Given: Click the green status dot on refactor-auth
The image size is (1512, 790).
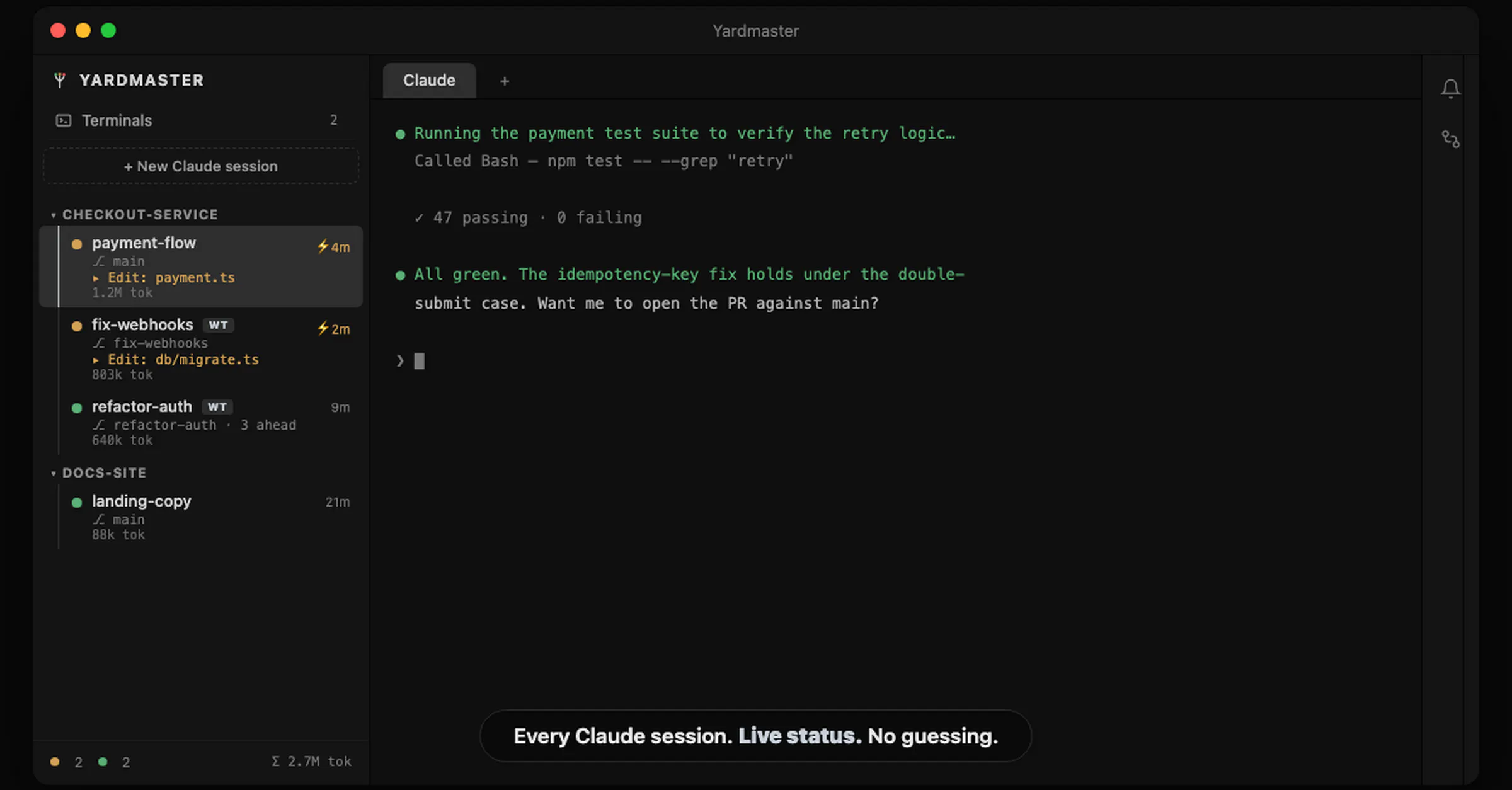Looking at the screenshot, I should [77, 408].
